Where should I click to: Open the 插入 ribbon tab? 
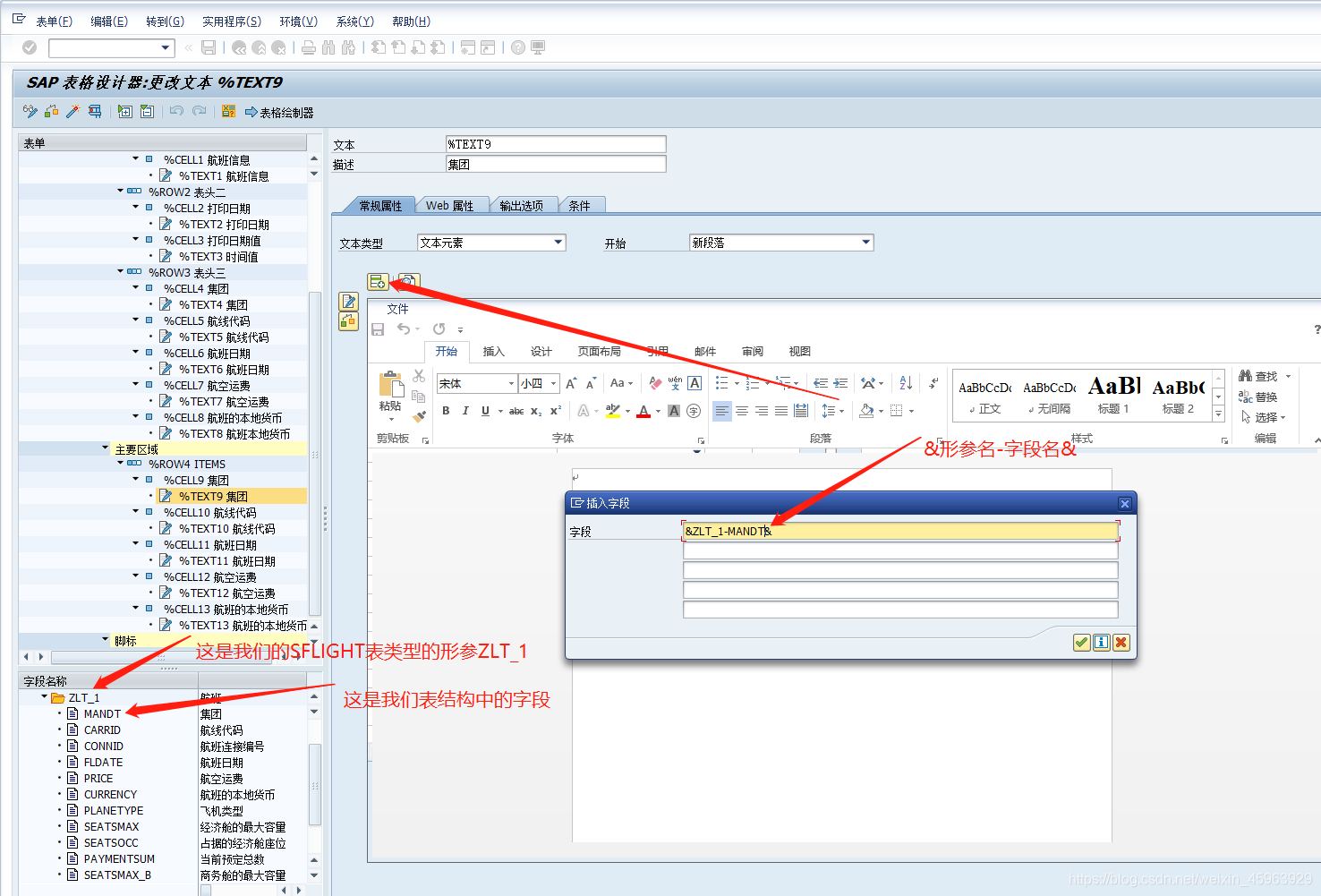click(493, 351)
